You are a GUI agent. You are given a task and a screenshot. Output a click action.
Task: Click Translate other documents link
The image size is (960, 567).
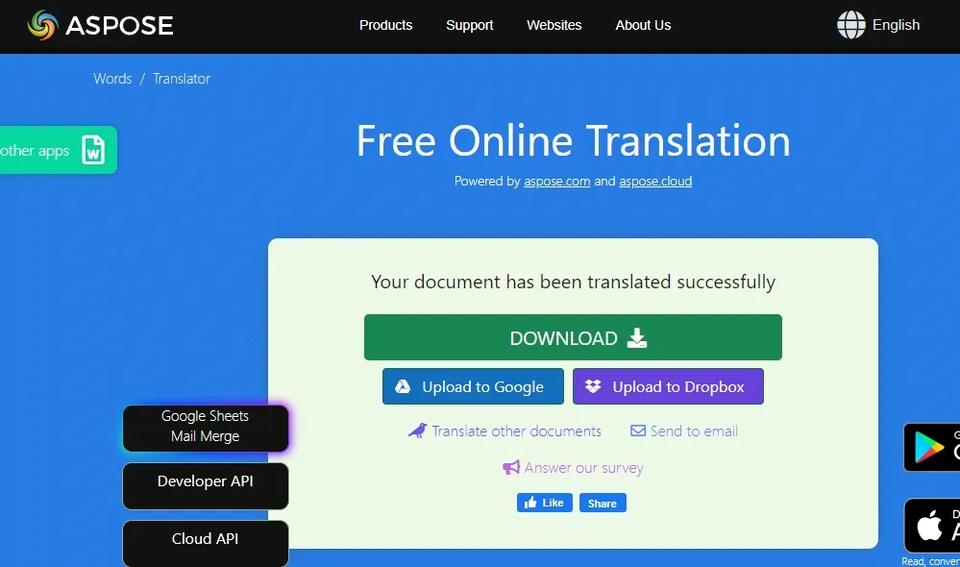point(505,431)
